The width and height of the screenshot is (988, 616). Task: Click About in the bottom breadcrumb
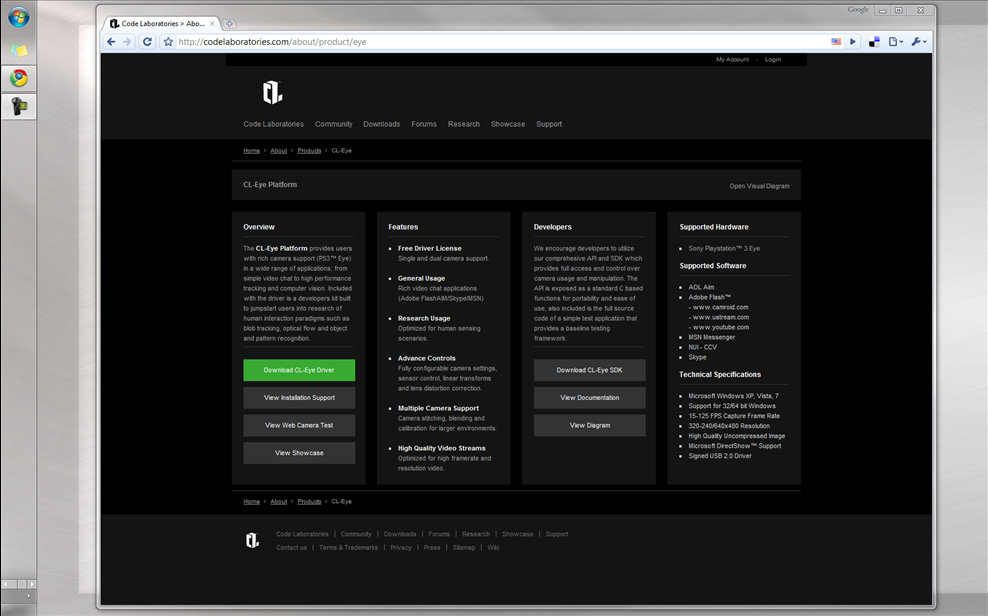[279, 501]
